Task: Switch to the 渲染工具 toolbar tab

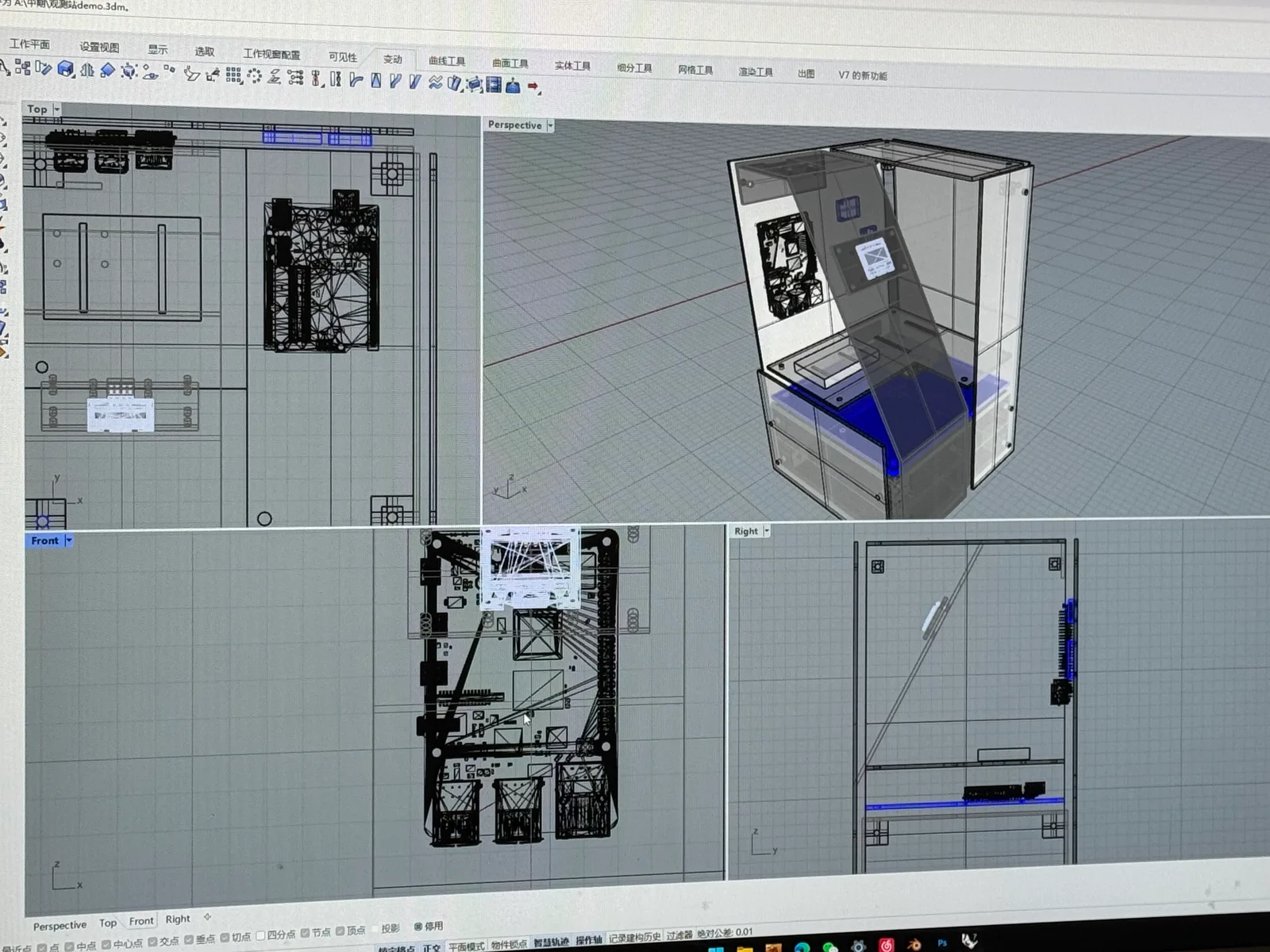Action: click(755, 71)
